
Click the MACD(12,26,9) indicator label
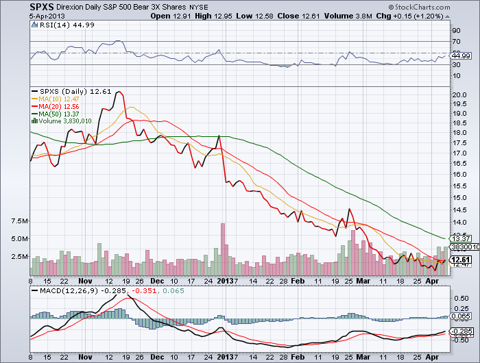[69, 291]
